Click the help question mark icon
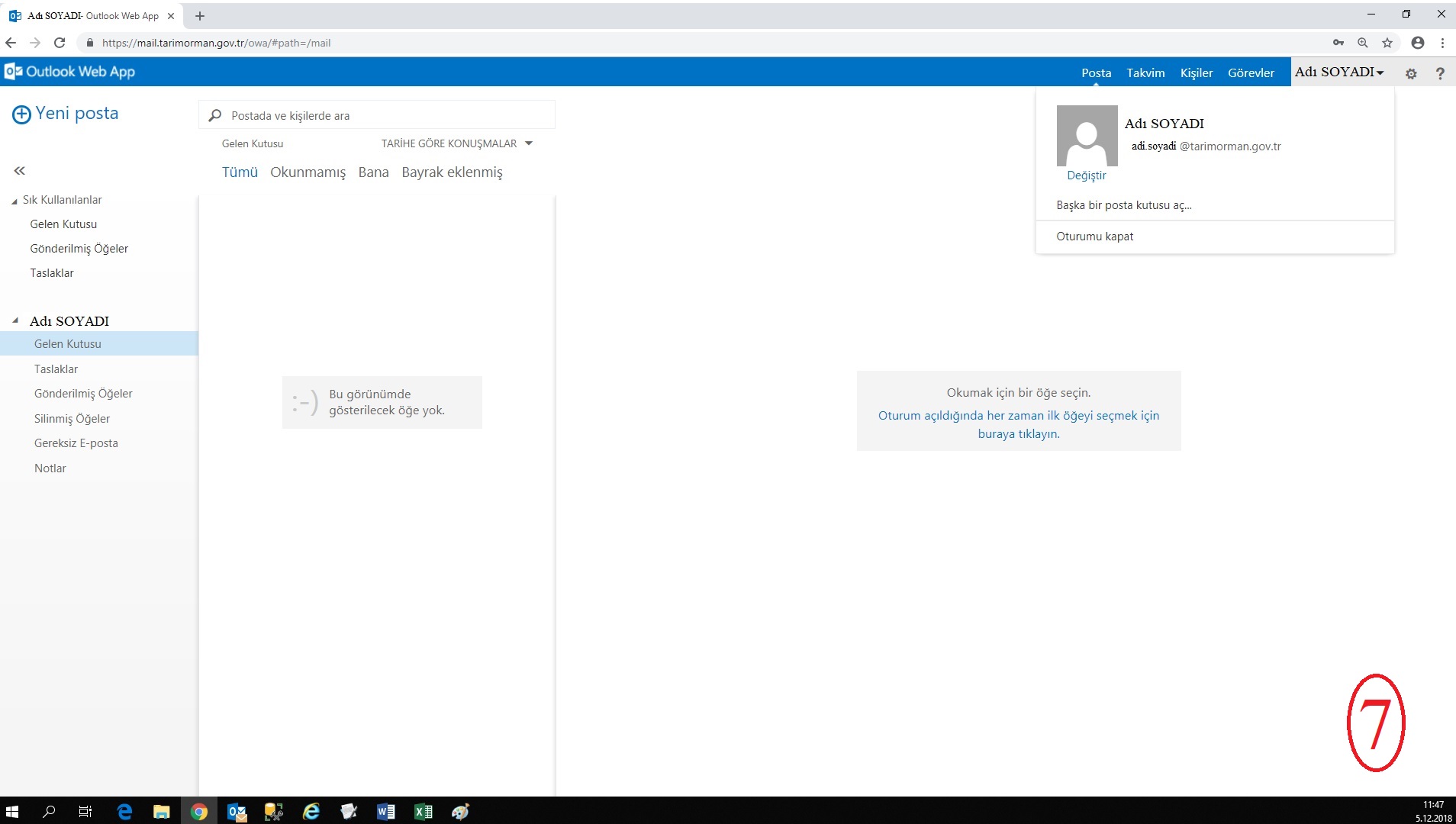The image size is (1456, 824). (1439, 73)
